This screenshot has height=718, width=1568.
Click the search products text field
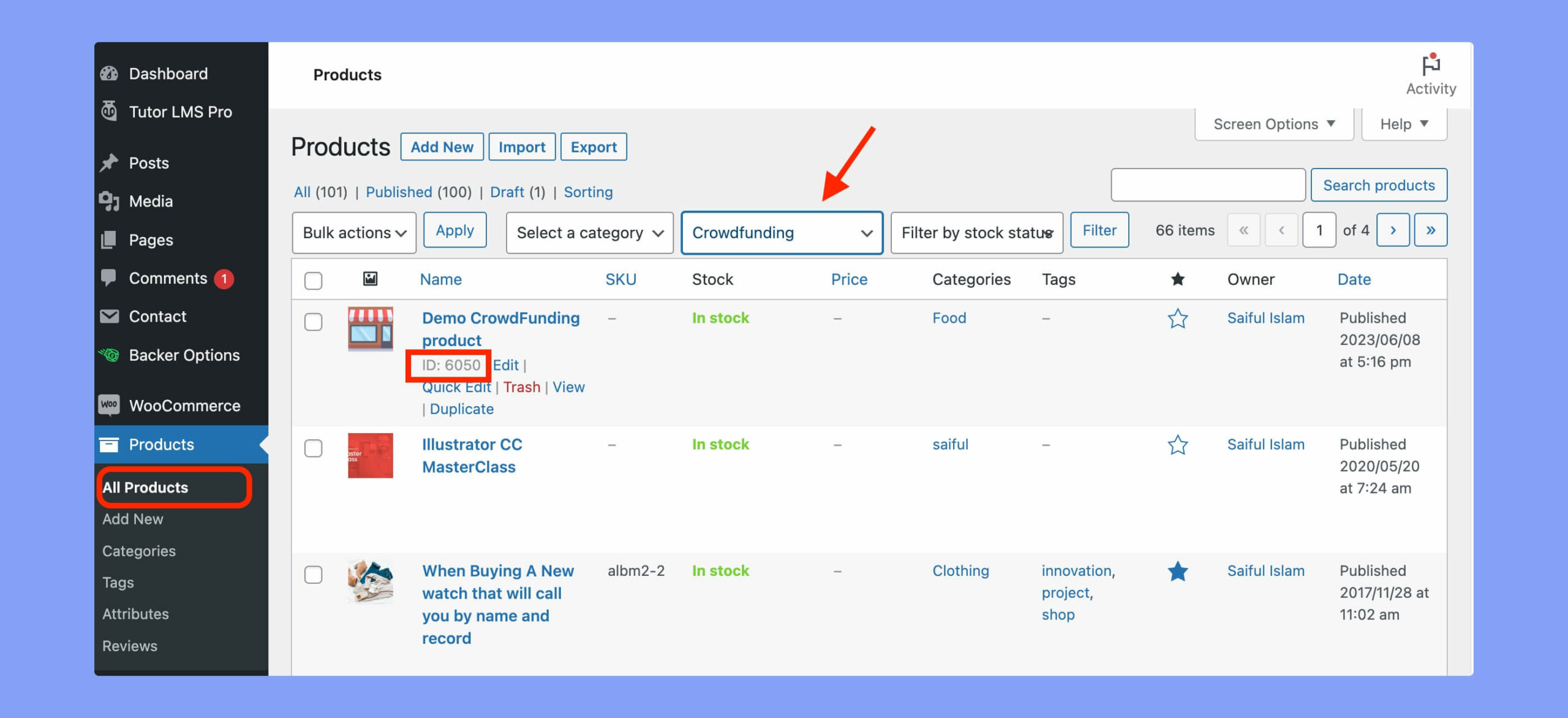(1208, 185)
